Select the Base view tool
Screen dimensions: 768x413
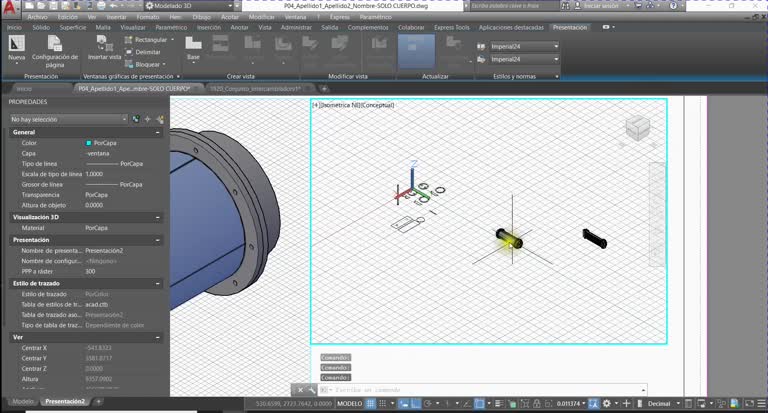pyautogui.click(x=193, y=48)
